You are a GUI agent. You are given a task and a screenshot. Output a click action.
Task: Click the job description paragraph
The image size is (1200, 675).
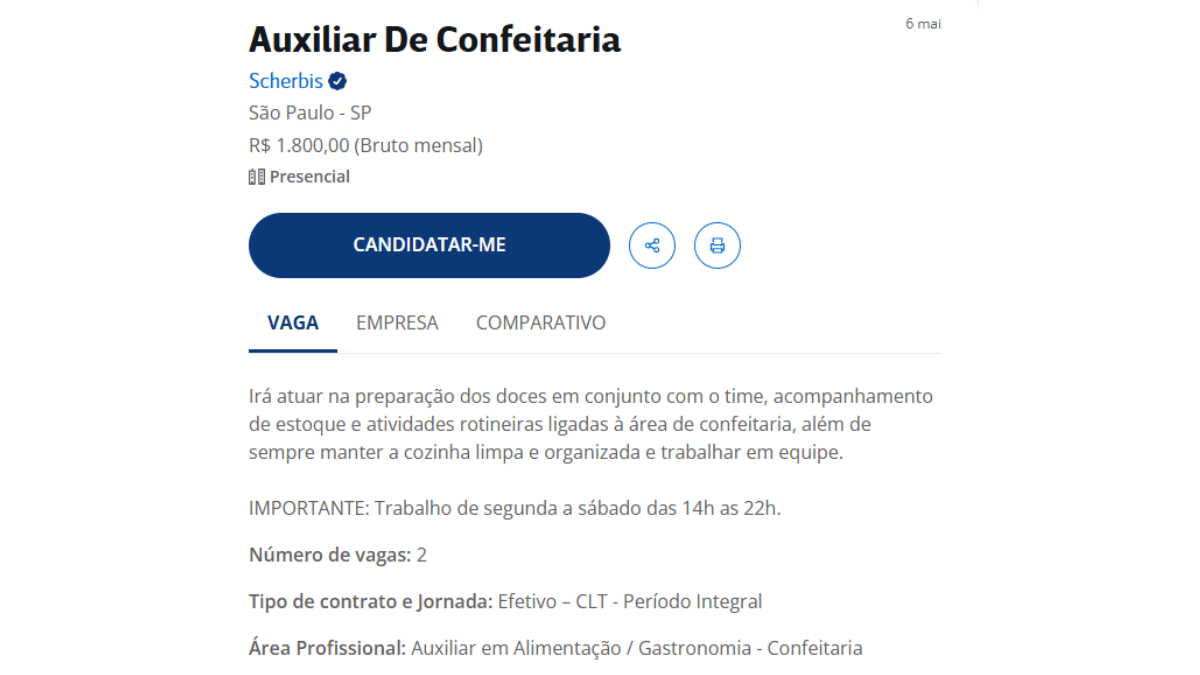(590, 424)
